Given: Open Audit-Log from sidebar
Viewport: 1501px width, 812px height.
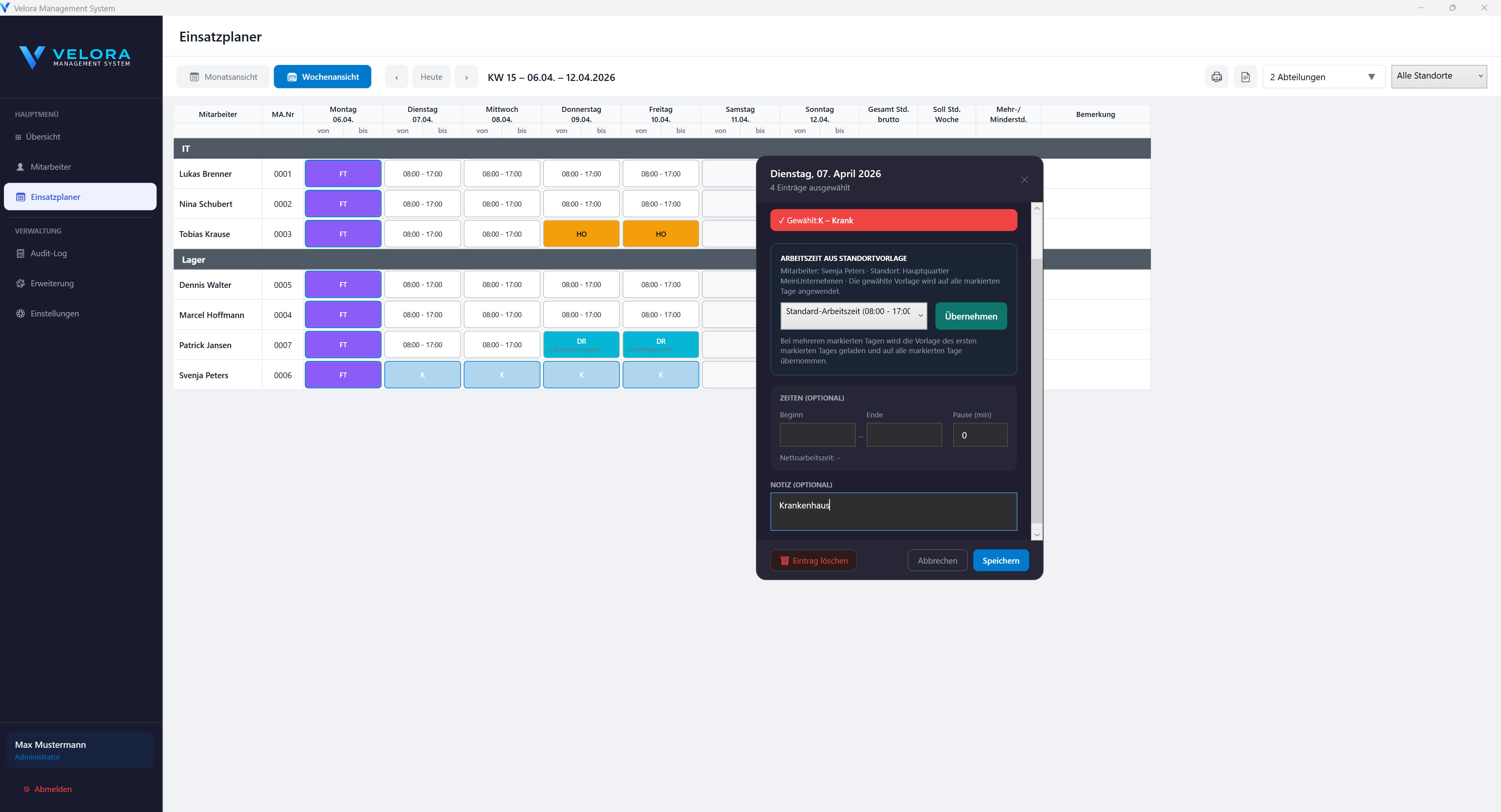Looking at the screenshot, I should coord(49,253).
